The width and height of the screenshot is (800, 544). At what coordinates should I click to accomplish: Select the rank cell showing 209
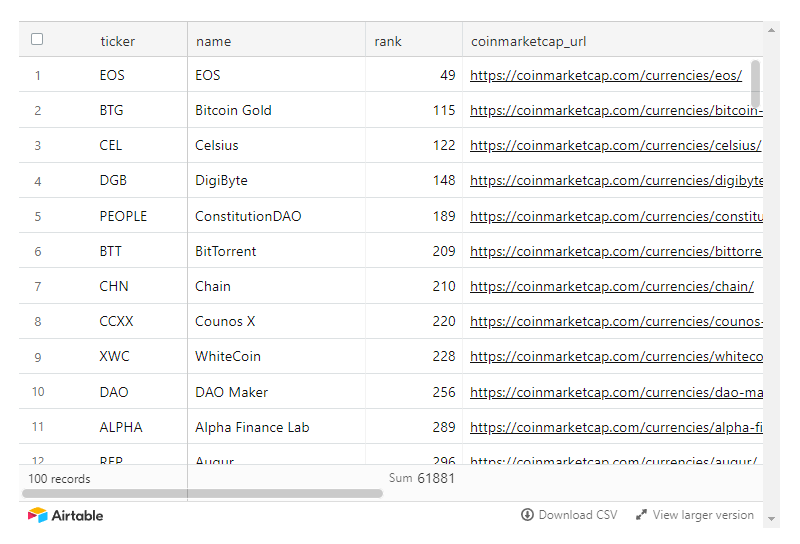(414, 251)
